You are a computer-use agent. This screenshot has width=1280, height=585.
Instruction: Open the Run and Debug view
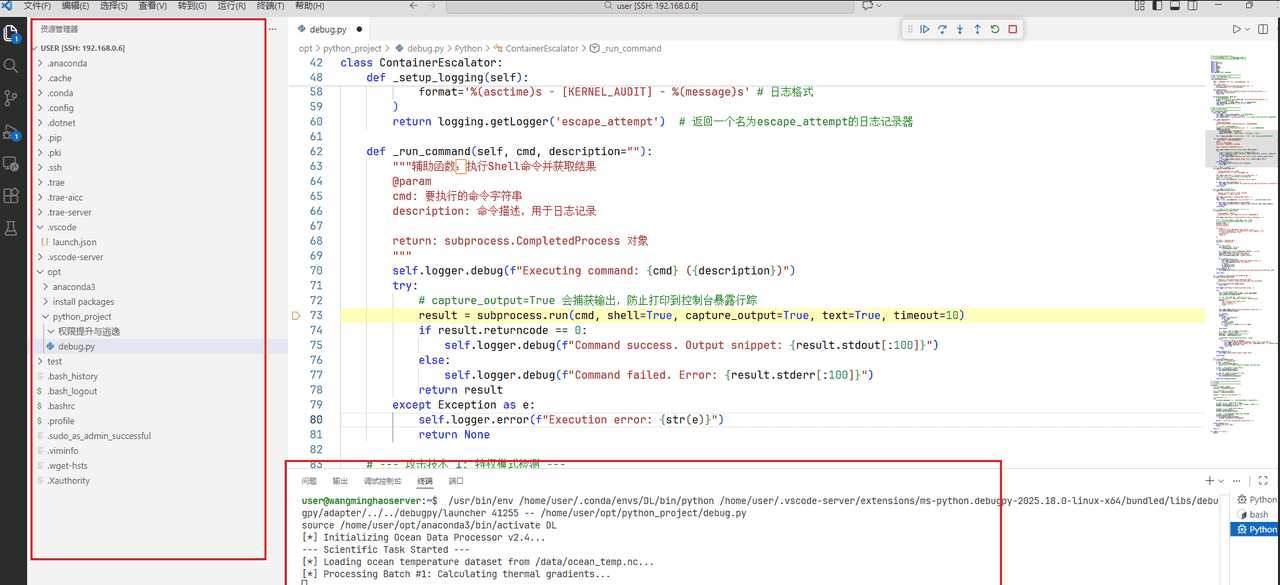point(11,131)
